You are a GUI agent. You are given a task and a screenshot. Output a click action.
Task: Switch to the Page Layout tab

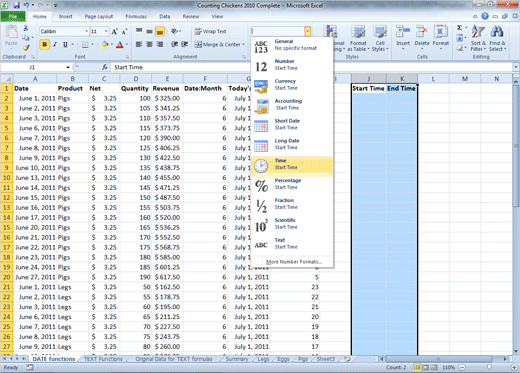point(99,16)
